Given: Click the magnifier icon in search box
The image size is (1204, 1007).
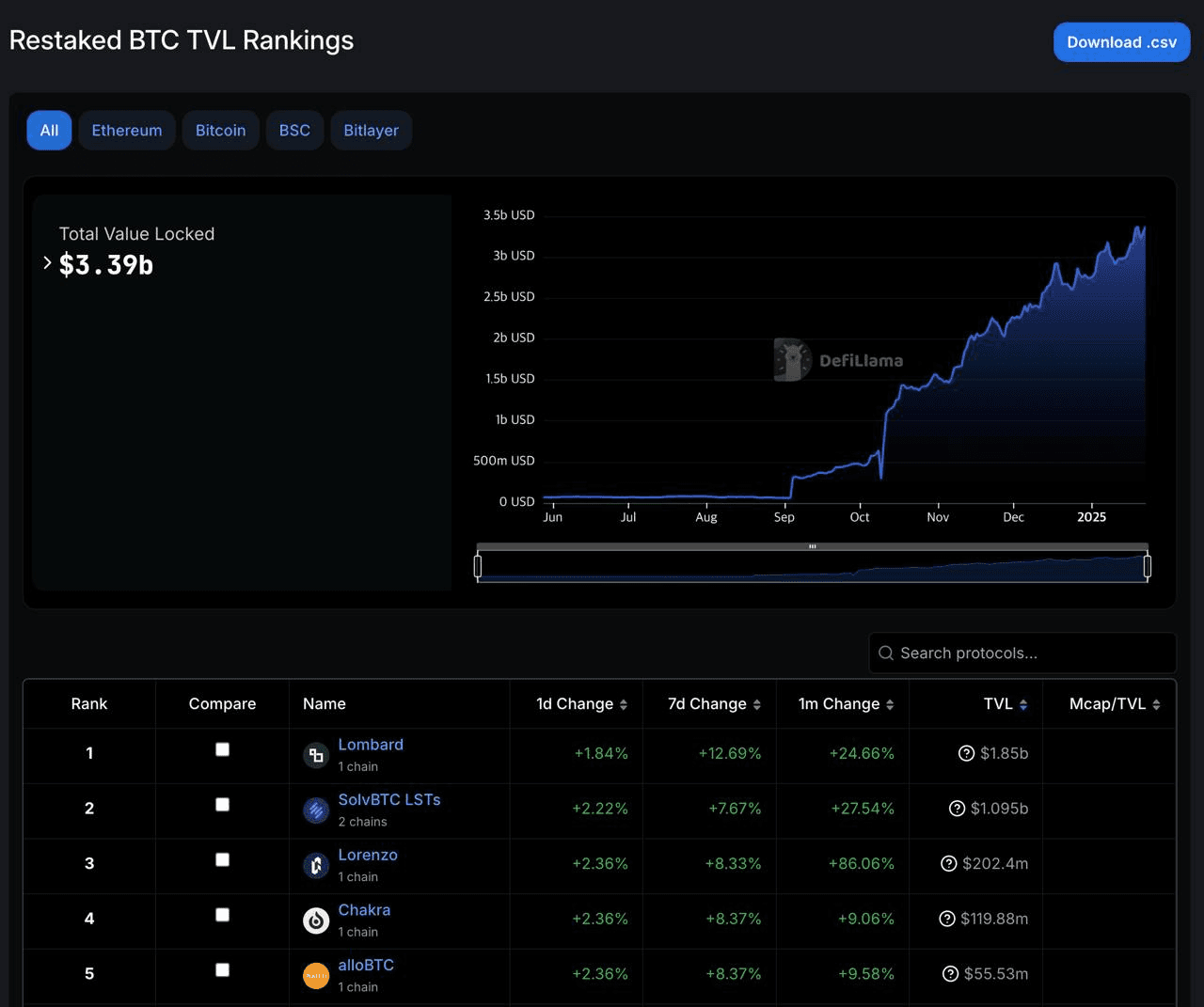Looking at the screenshot, I should point(886,653).
